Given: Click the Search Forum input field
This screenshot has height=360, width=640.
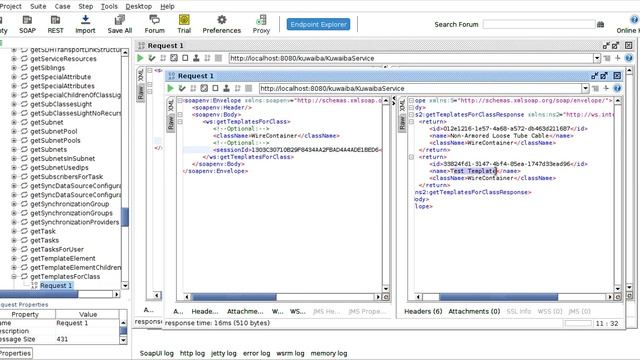Looking at the screenshot, I should (539, 24).
